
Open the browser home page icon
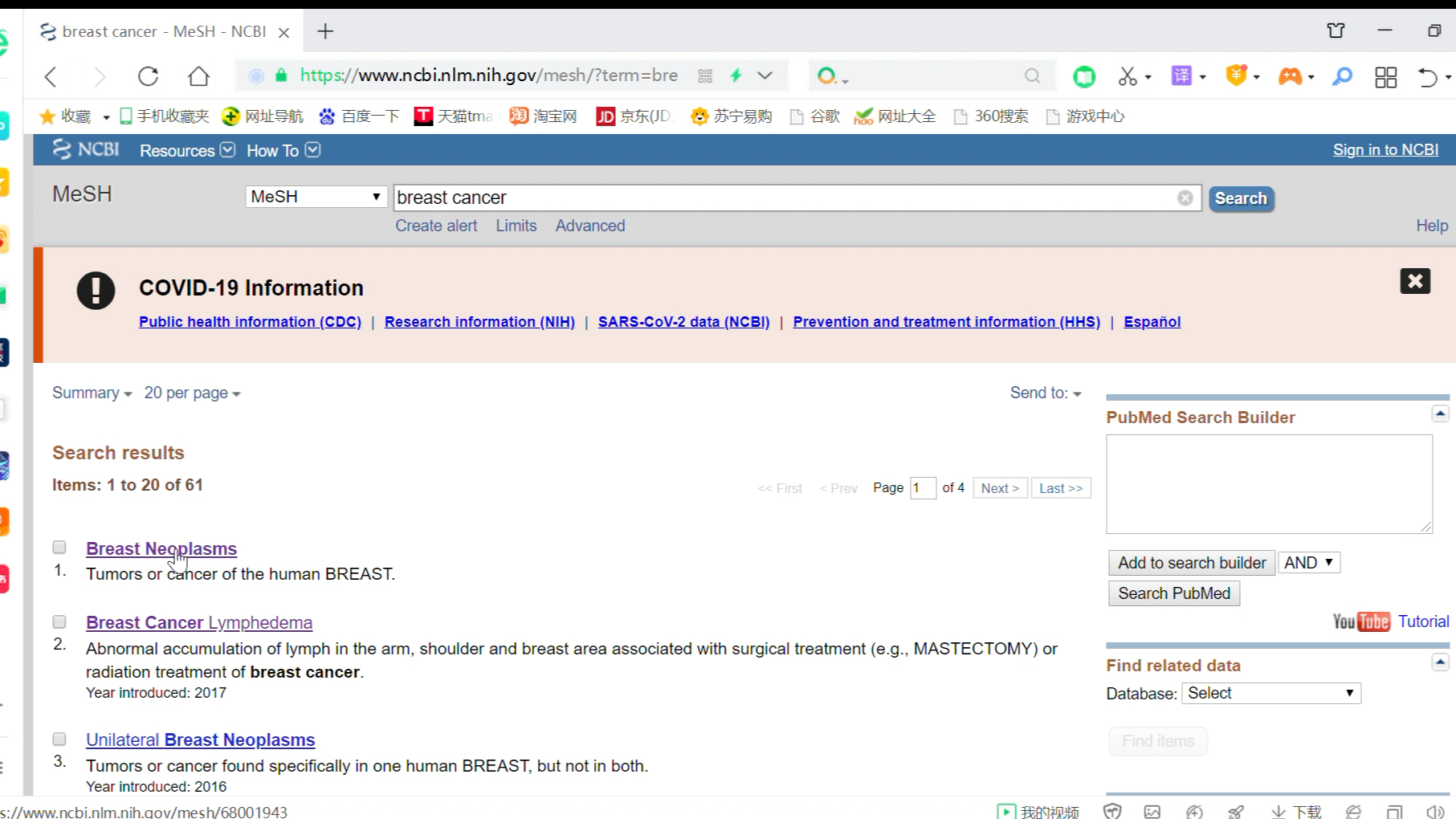[x=198, y=76]
